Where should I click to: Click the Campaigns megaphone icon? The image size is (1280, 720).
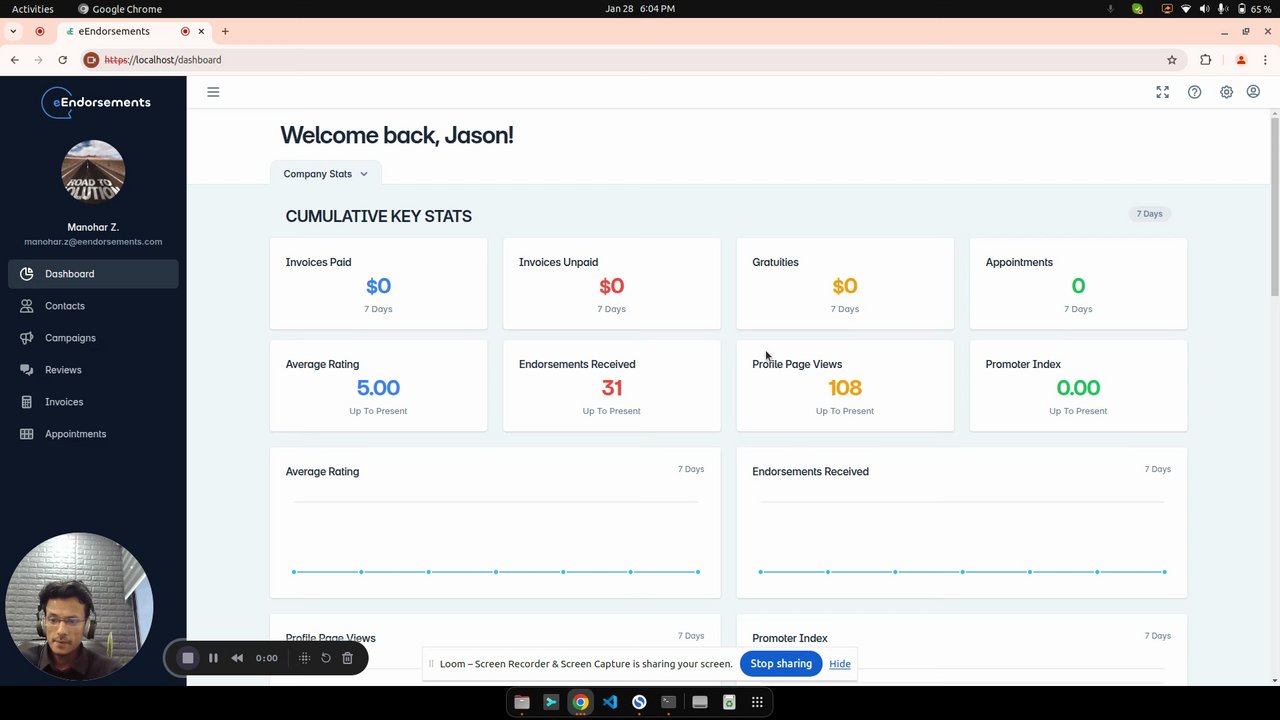[26, 338]
